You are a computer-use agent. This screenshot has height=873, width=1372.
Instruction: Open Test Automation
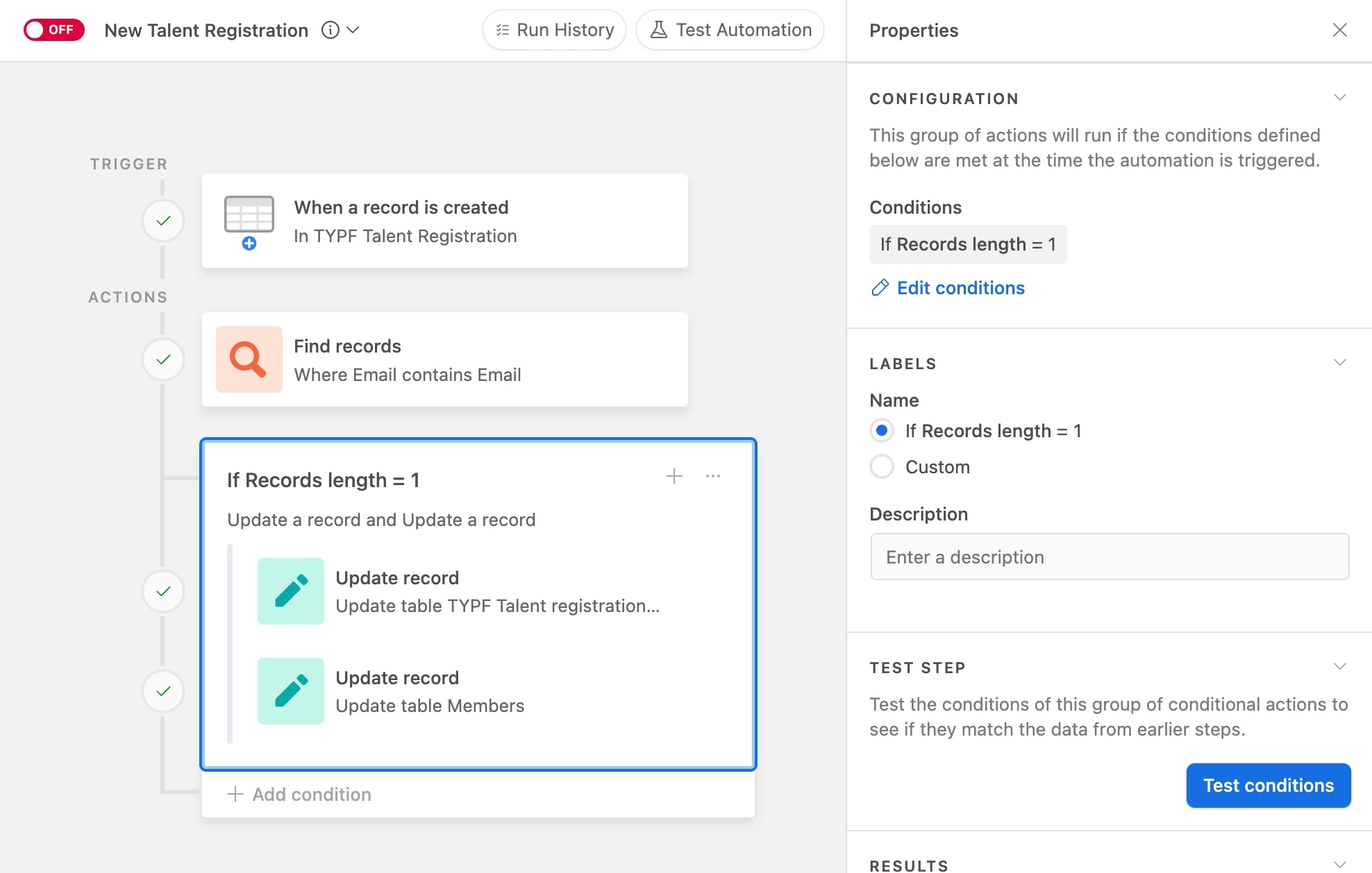[x=730, y=30]
